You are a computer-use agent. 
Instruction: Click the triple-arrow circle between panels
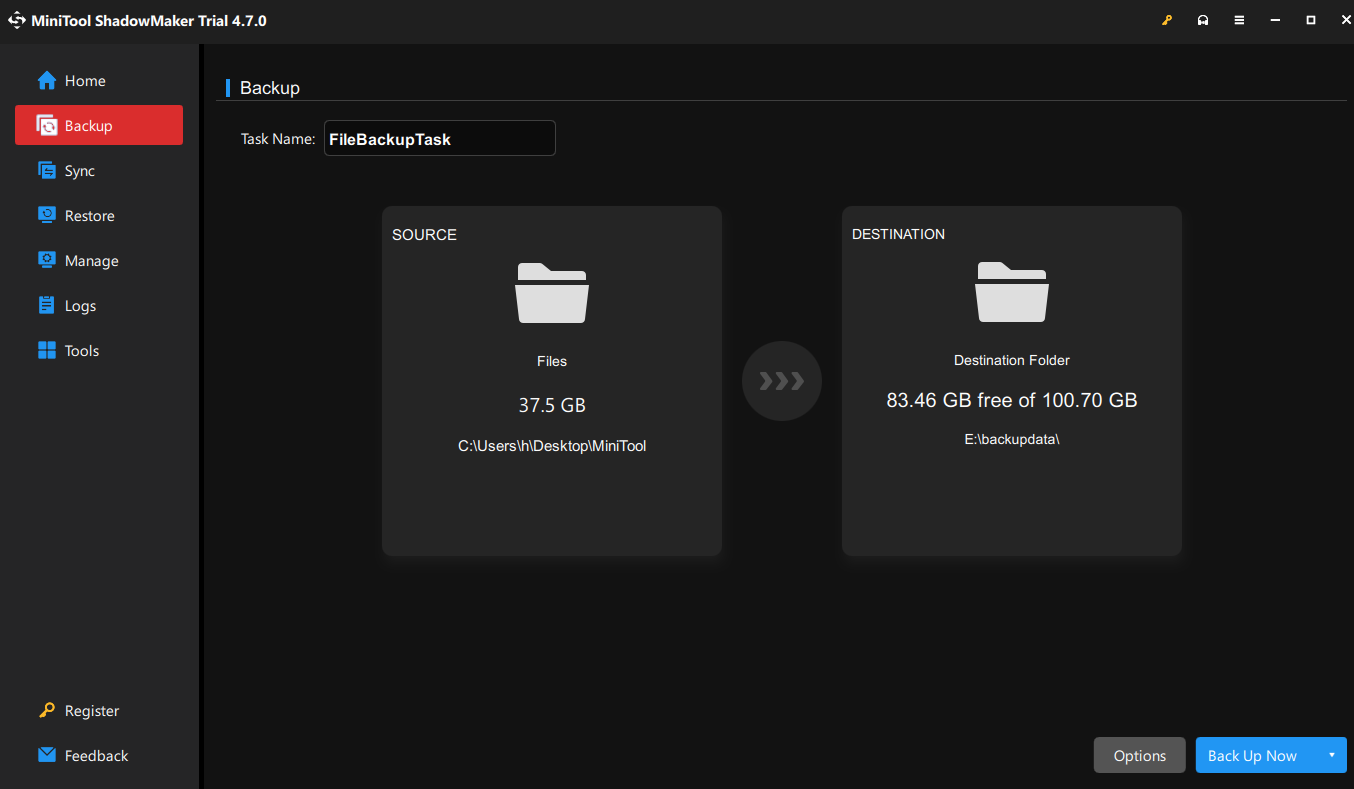782,381
